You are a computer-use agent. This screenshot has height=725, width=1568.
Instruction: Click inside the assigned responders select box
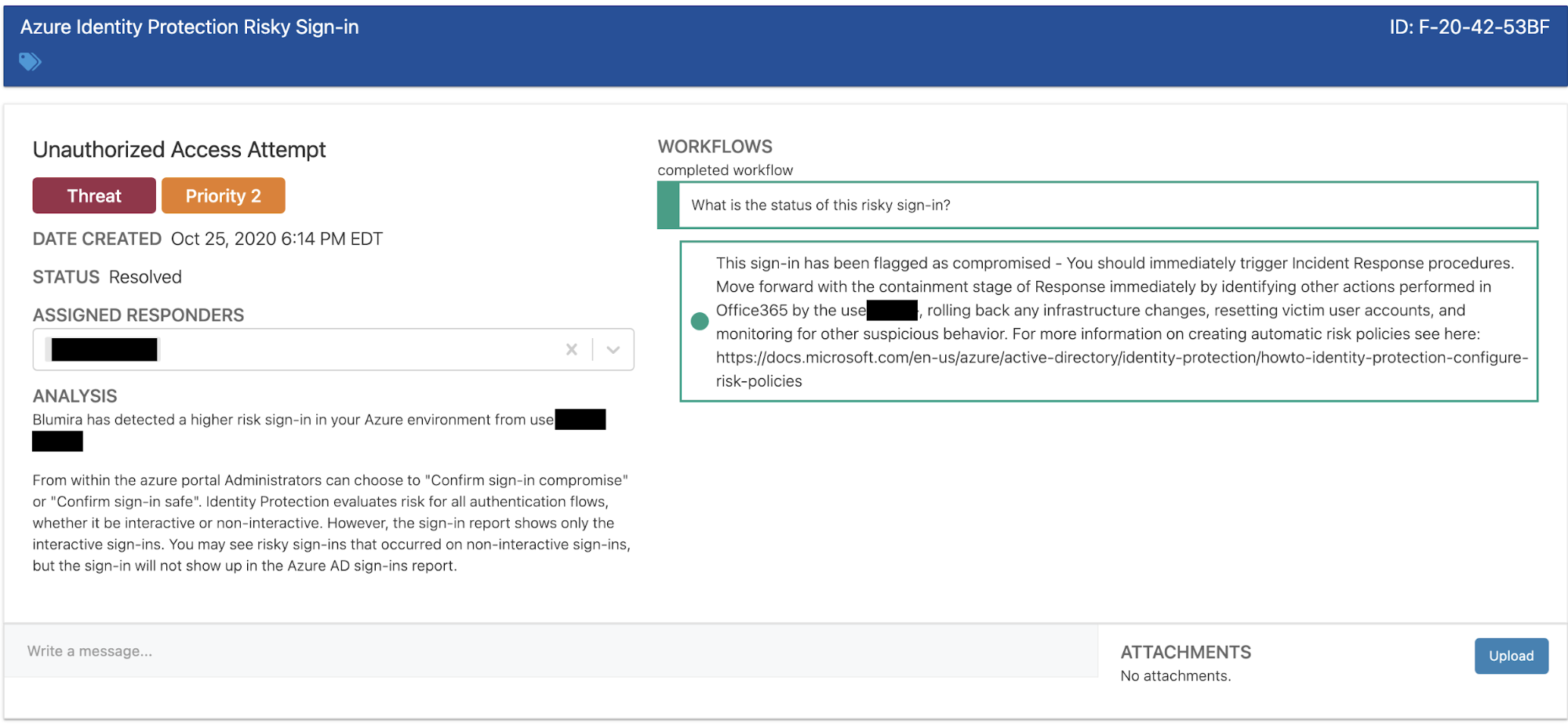click(333, 350)
